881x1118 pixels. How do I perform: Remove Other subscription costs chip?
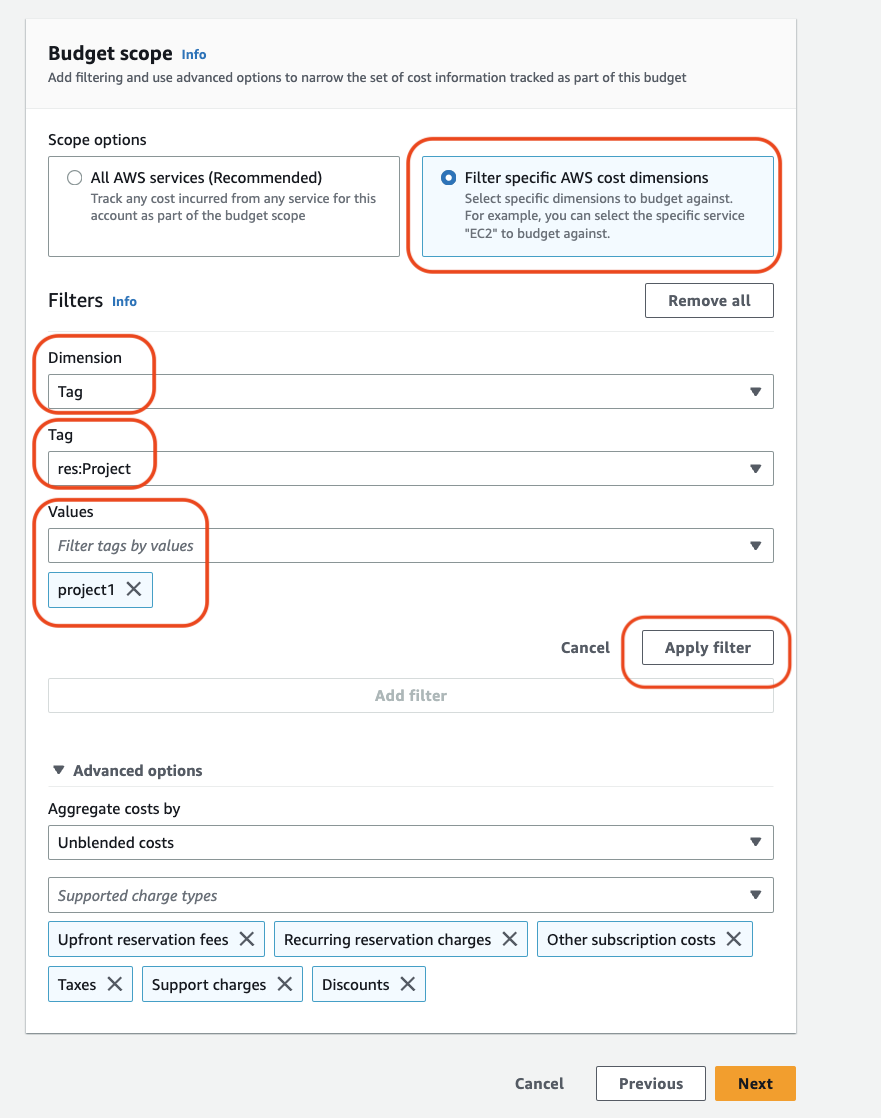733,940
